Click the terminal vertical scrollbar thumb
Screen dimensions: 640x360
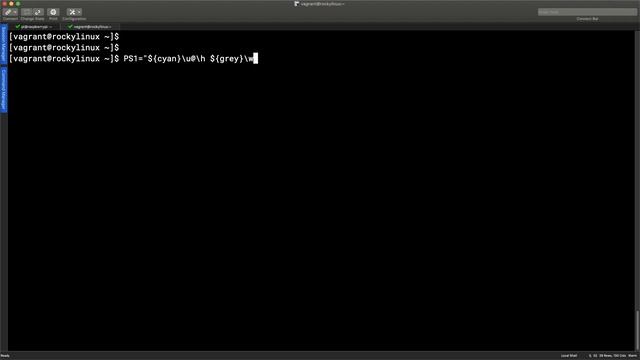pyautogui.click(x=637, y=329)
